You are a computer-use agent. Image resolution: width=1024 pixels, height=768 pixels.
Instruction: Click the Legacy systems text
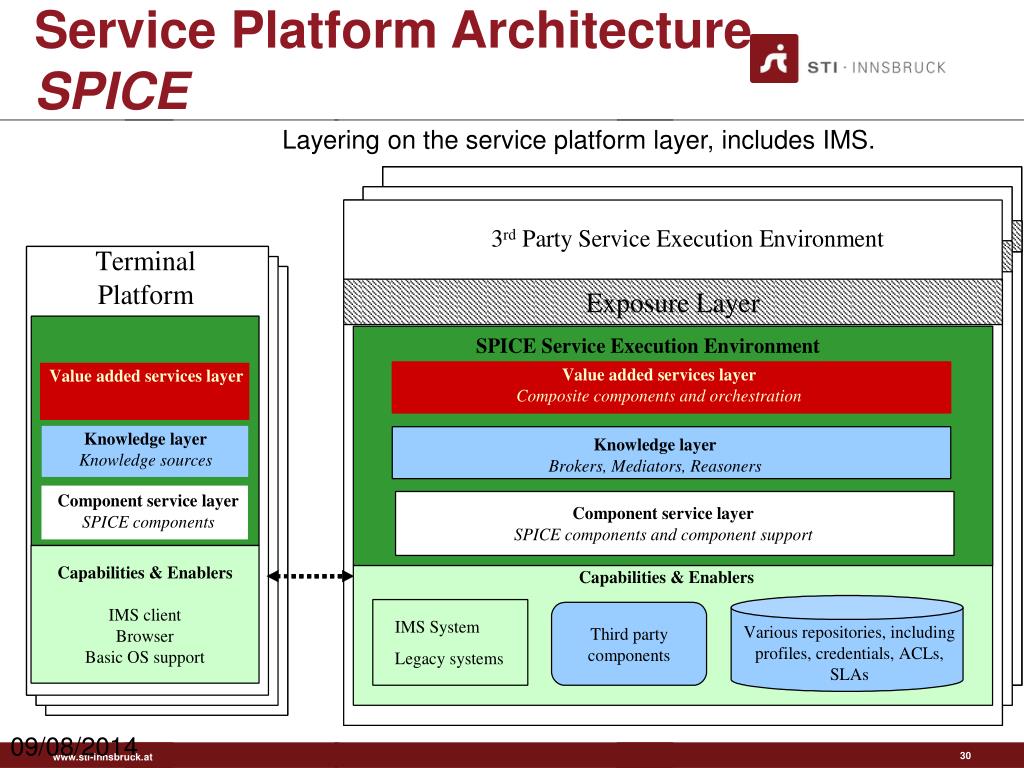coord(449,659)
